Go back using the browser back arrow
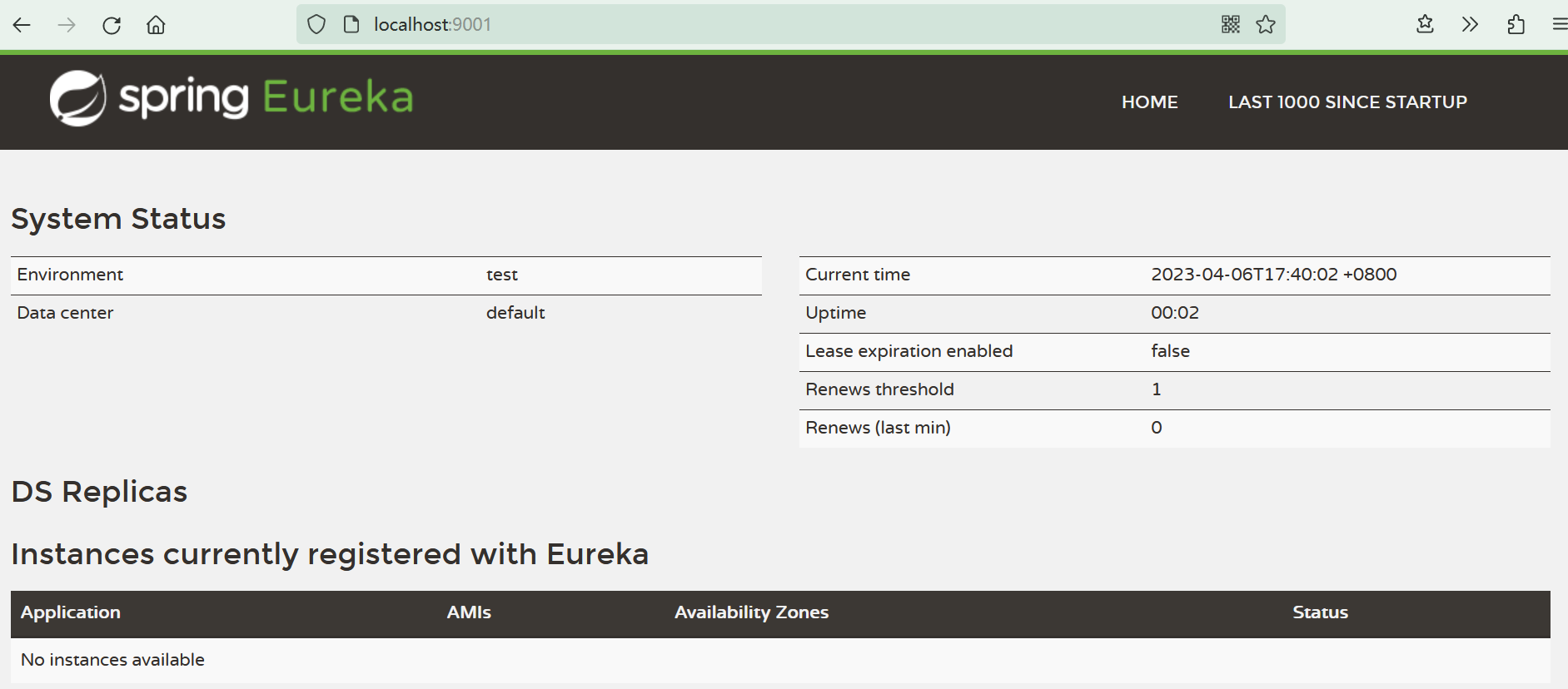Screen dimensions: 1568x689 coord(22,25)
